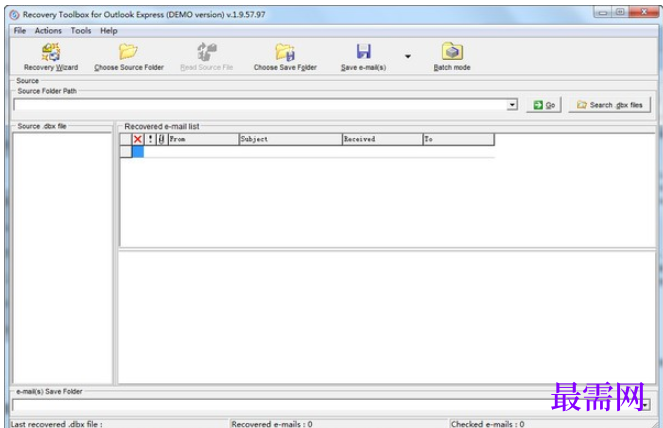Viewport: 663px width, 428px height.
Task: Minimize the Recovery Toolbox window
Action: pos(603,12)
